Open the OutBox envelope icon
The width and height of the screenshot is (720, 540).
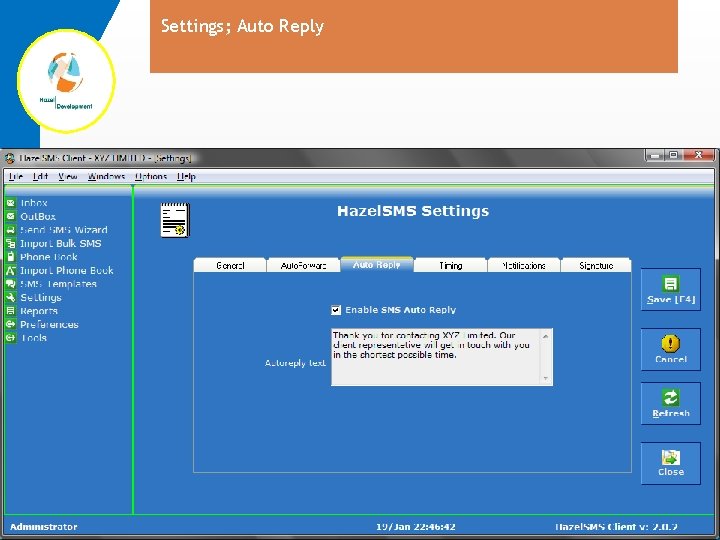point(11,216)
